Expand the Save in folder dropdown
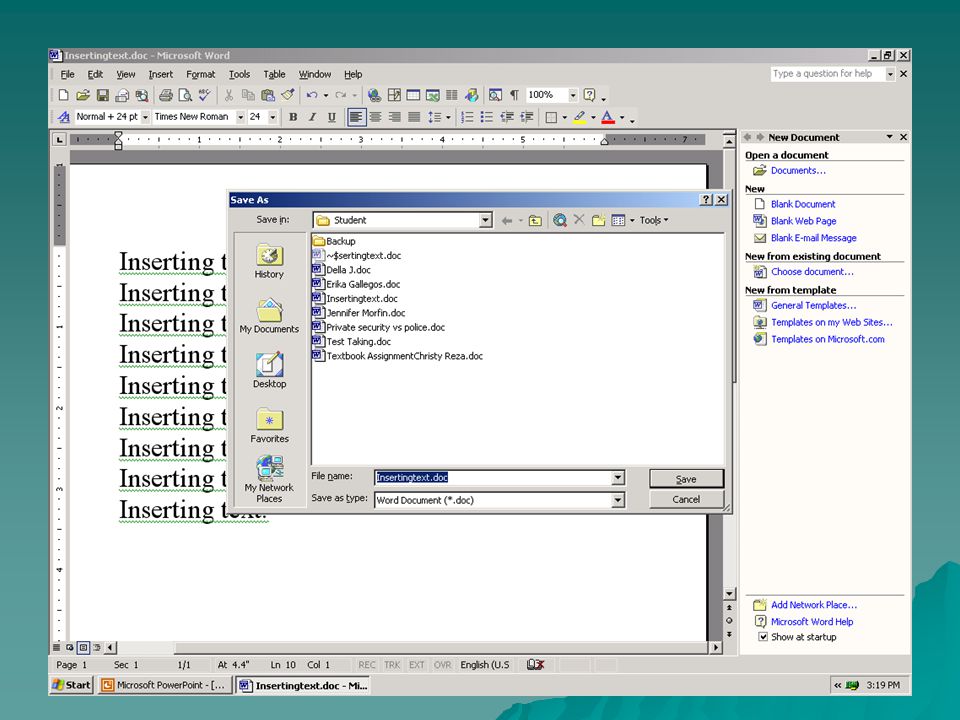 (486, 220)
